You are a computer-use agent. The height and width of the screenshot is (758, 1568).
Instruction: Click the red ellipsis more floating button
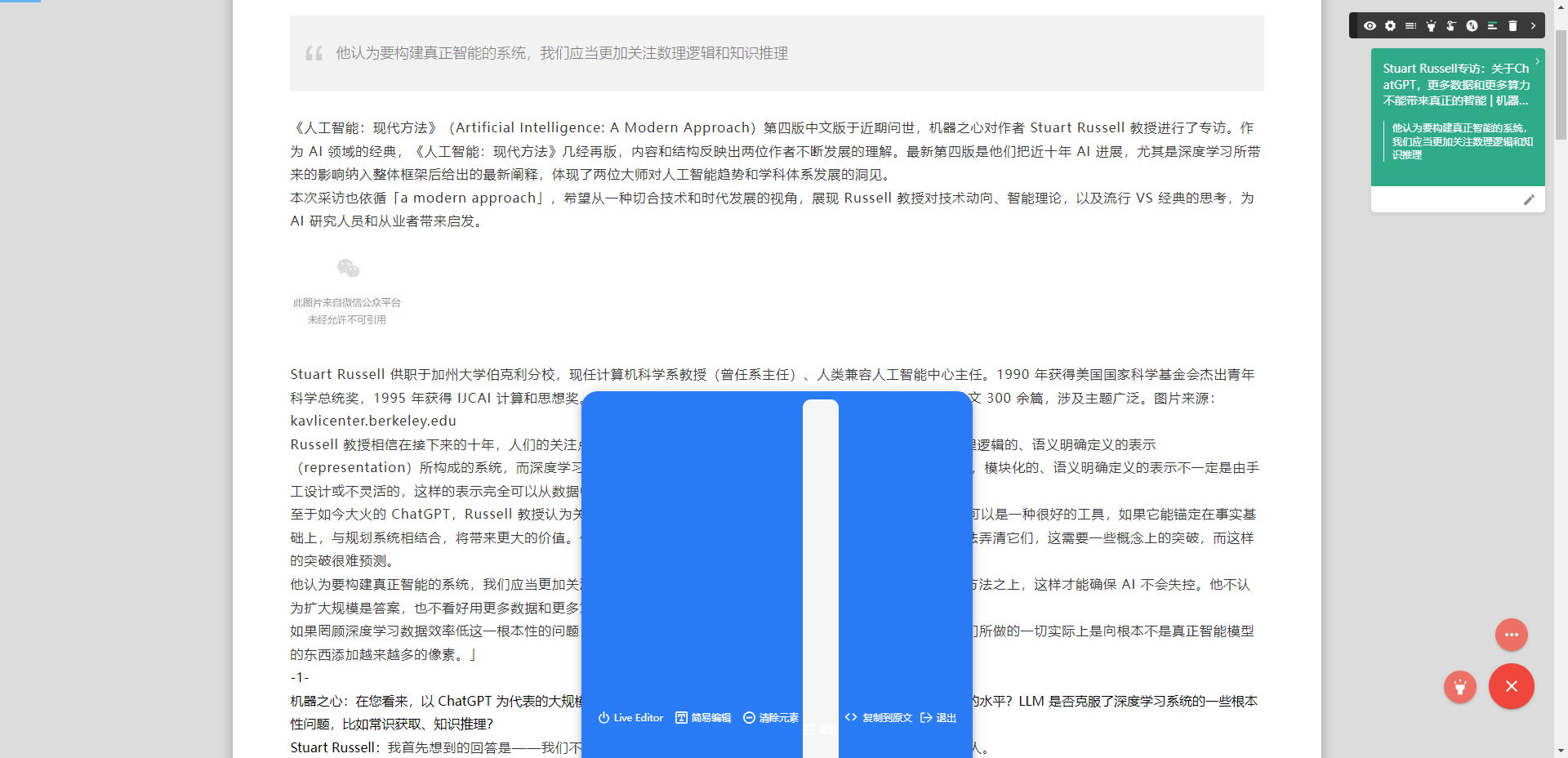[1512, 635]
